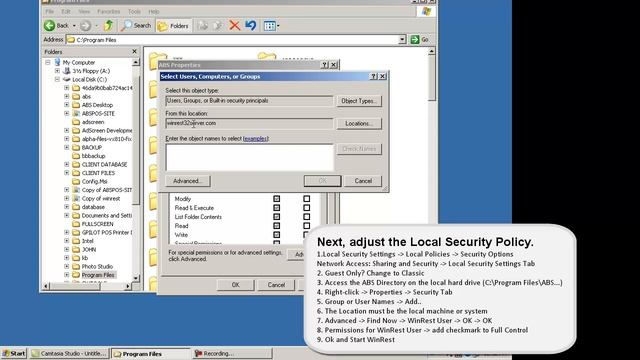Close the Folders pane with X
This screenshot has height=360, width=640.
tap(134, 51)
